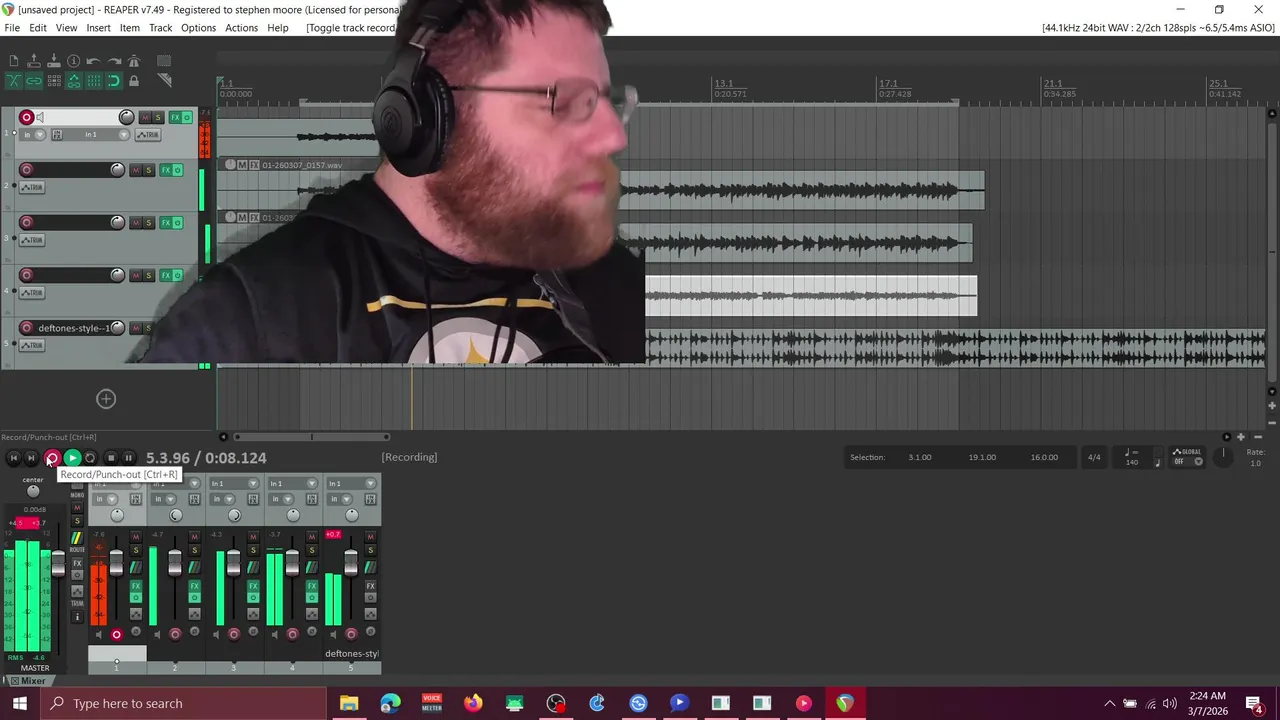1280x720 pixels.
Task: Open the Track menu
Action: click(160, 28)
